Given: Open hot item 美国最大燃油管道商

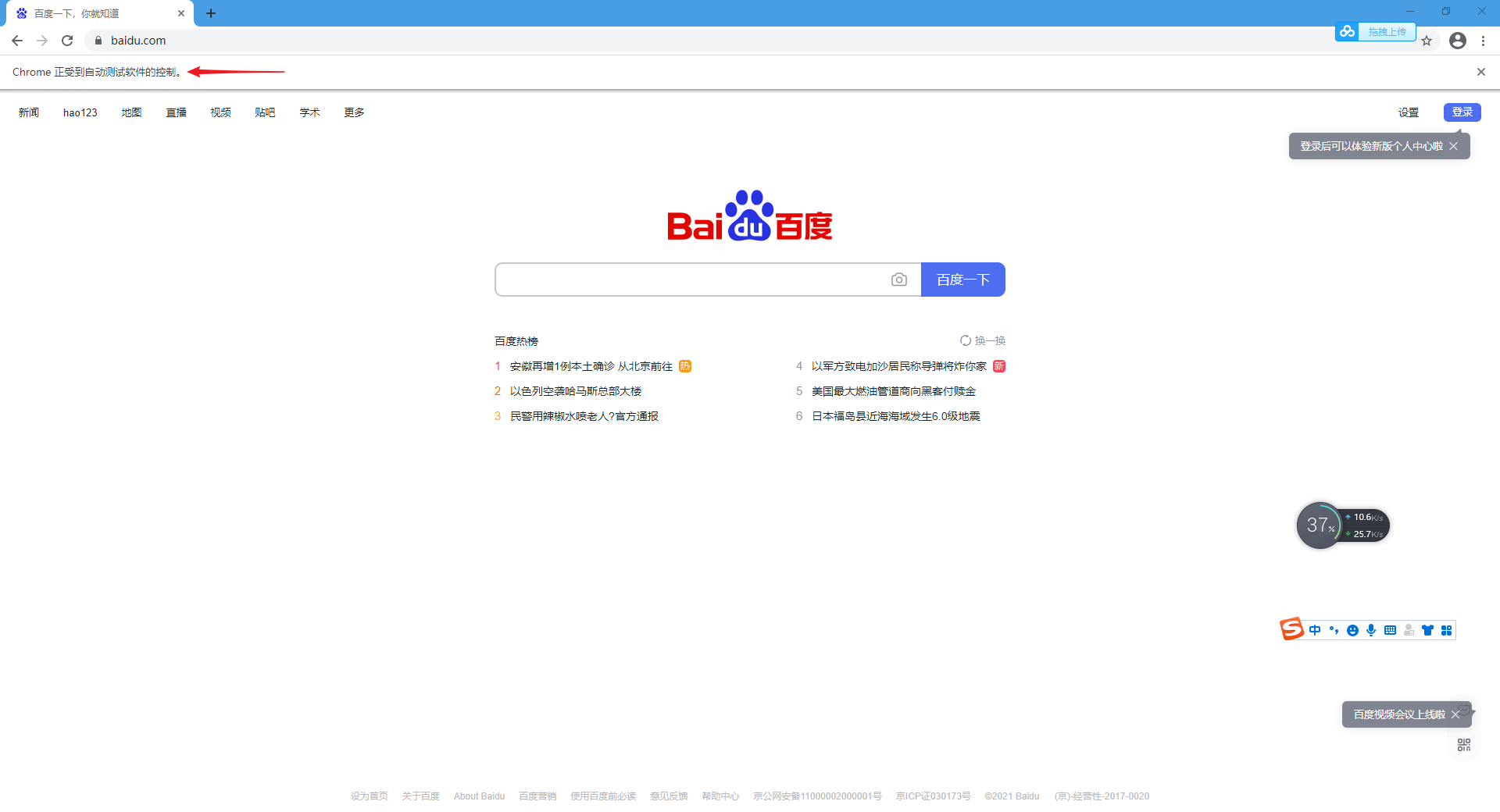Looking at the screenshot, I should (894, 391).
